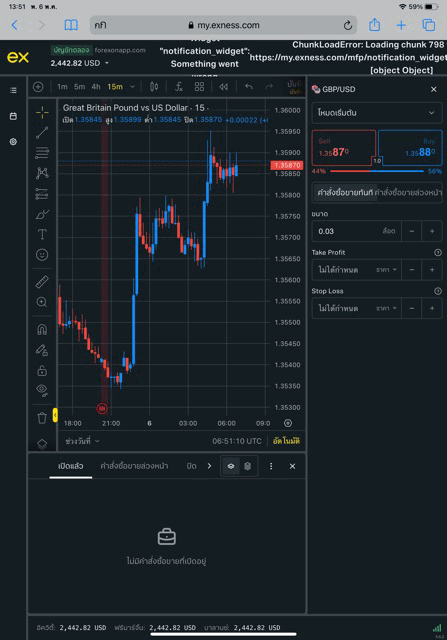Activate the magnet snap mode
447x640 pixels.
42,329
